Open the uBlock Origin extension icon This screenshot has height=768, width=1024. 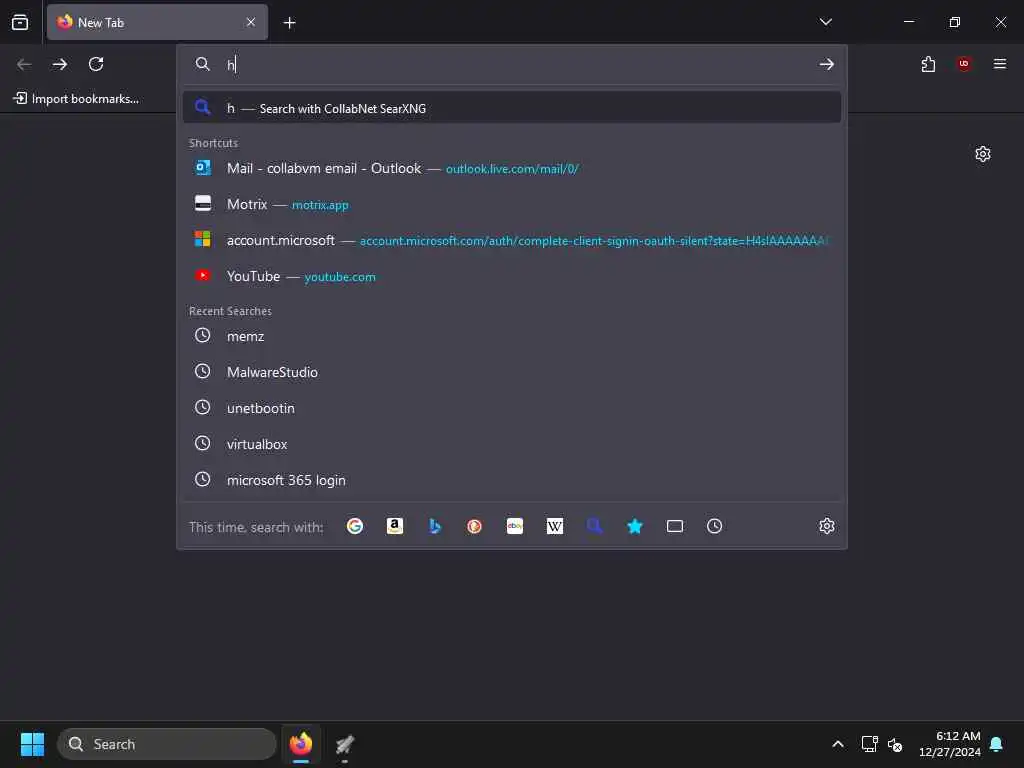[x=964, y=64]
